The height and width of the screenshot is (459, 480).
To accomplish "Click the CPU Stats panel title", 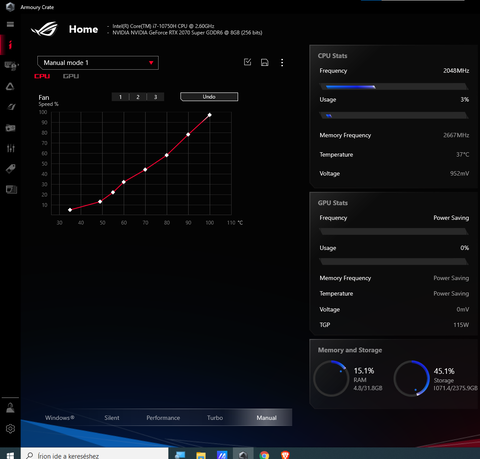I will point(333,56).
